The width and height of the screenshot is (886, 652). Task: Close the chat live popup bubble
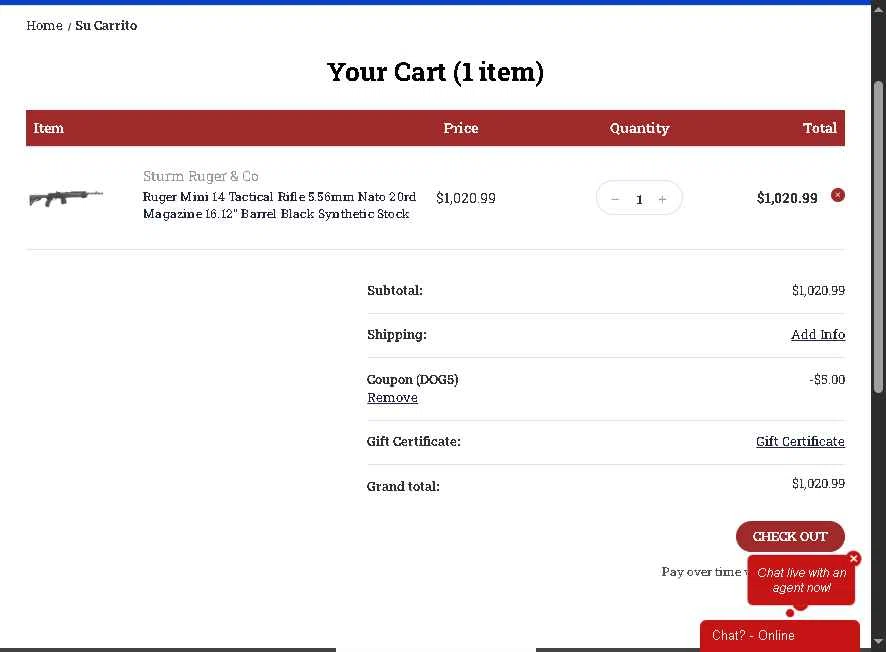tap(853, 558)
